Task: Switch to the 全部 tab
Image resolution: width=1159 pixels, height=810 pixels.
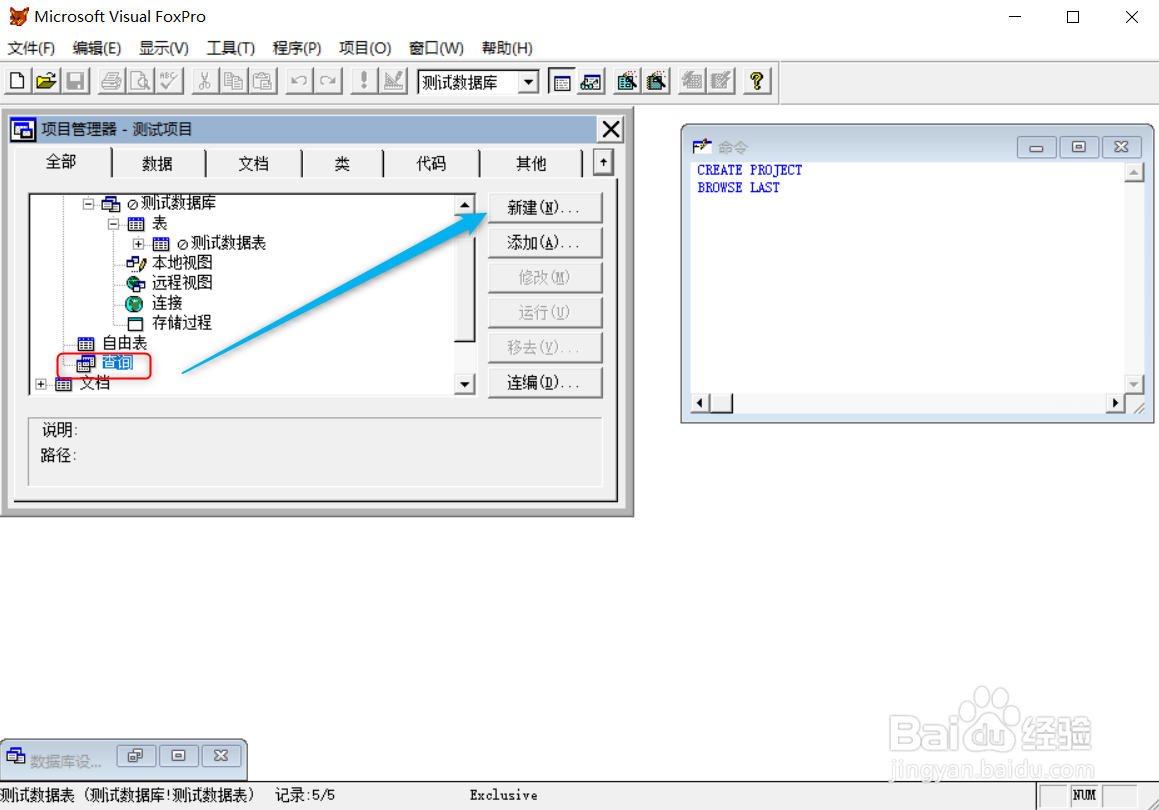Action: coord(61,162)
